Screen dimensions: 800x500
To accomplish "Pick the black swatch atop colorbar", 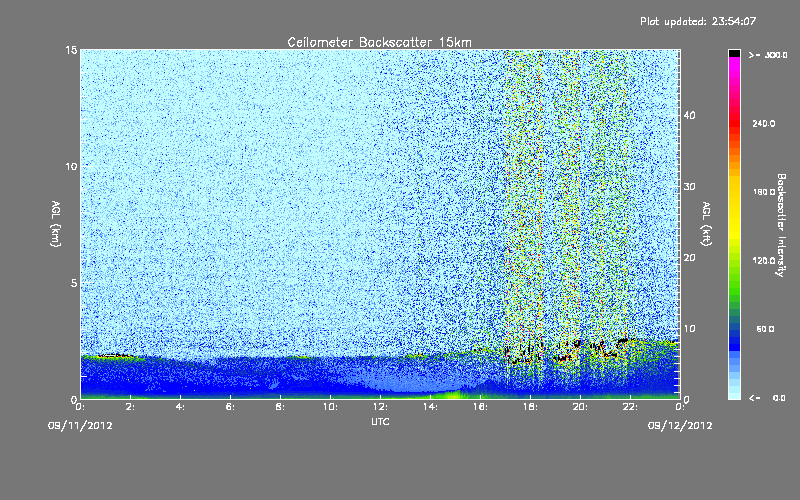I will [x=734, y=53].
